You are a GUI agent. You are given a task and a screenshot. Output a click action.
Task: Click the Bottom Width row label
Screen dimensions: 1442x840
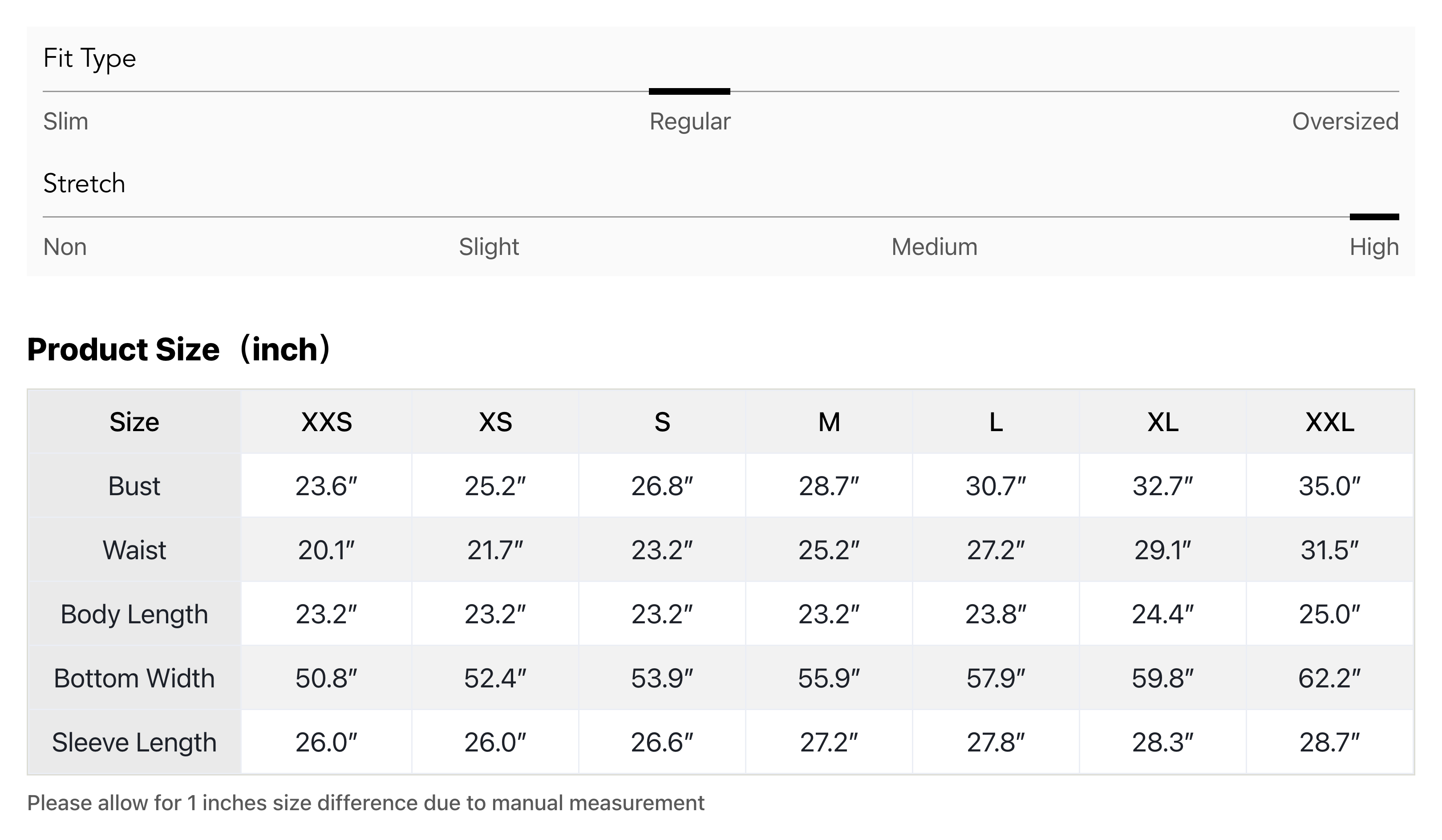[x=134, y=678]
